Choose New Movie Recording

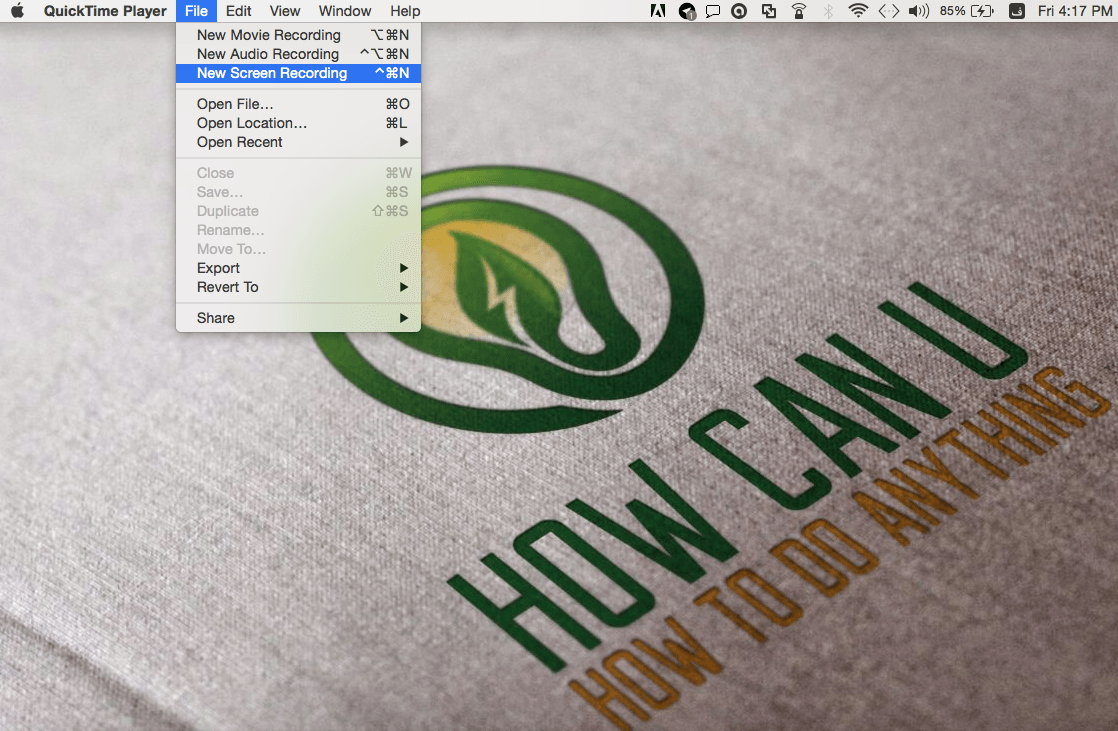[298, 35]
